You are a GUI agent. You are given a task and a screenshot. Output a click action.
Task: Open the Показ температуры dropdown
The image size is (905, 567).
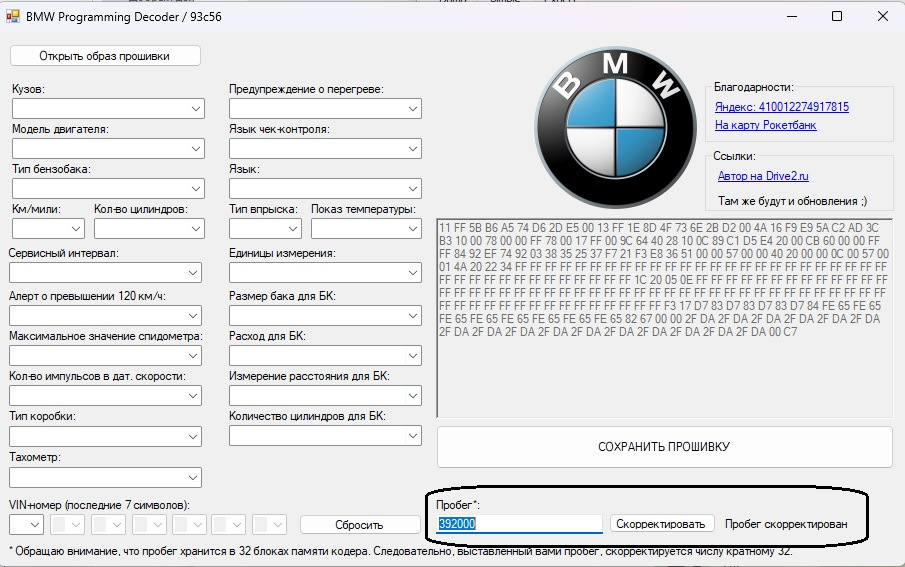pos(366,229)
